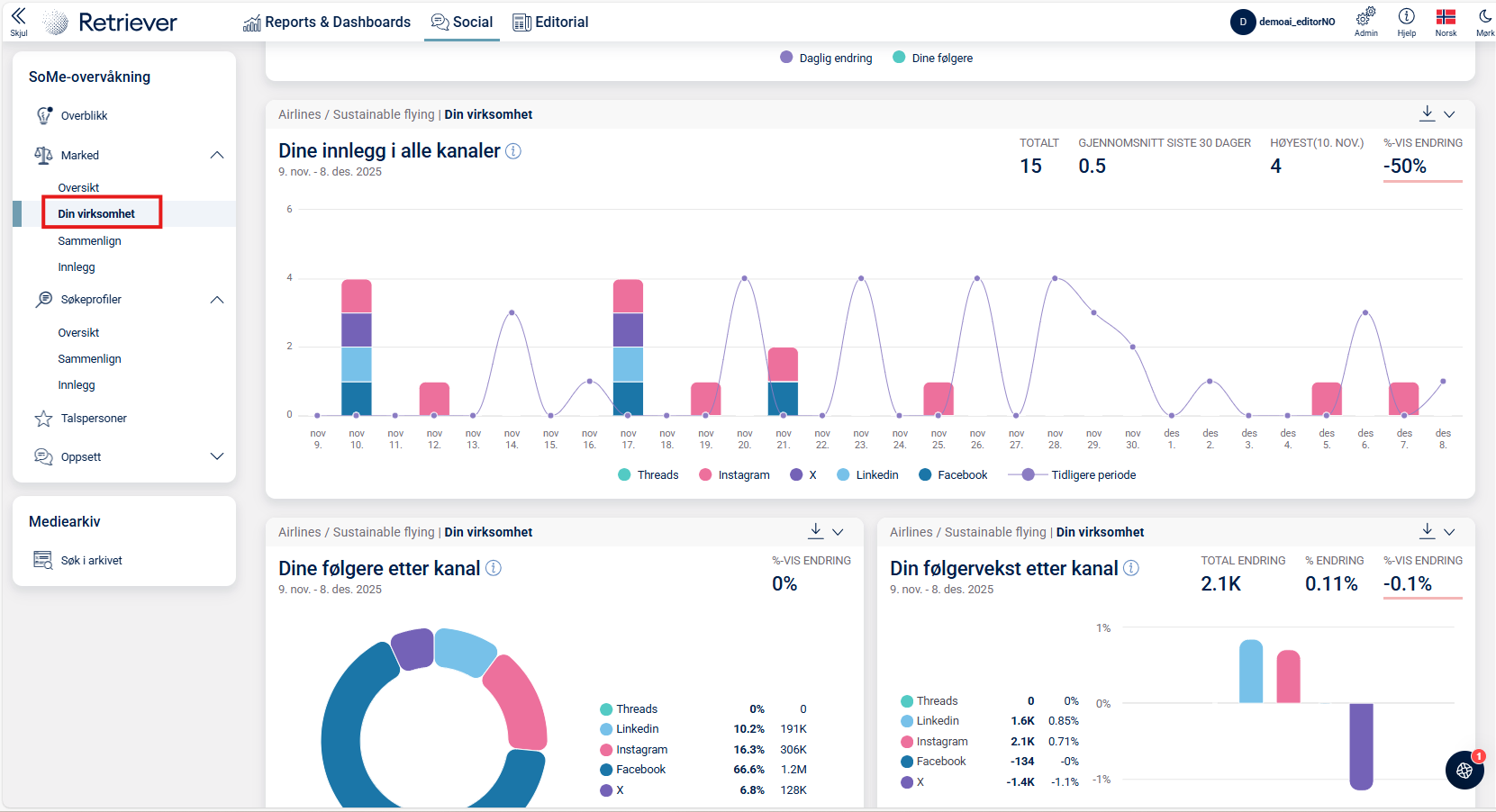Open the chat support bubble icon

pyautogui.click(x=1464, y=771)
